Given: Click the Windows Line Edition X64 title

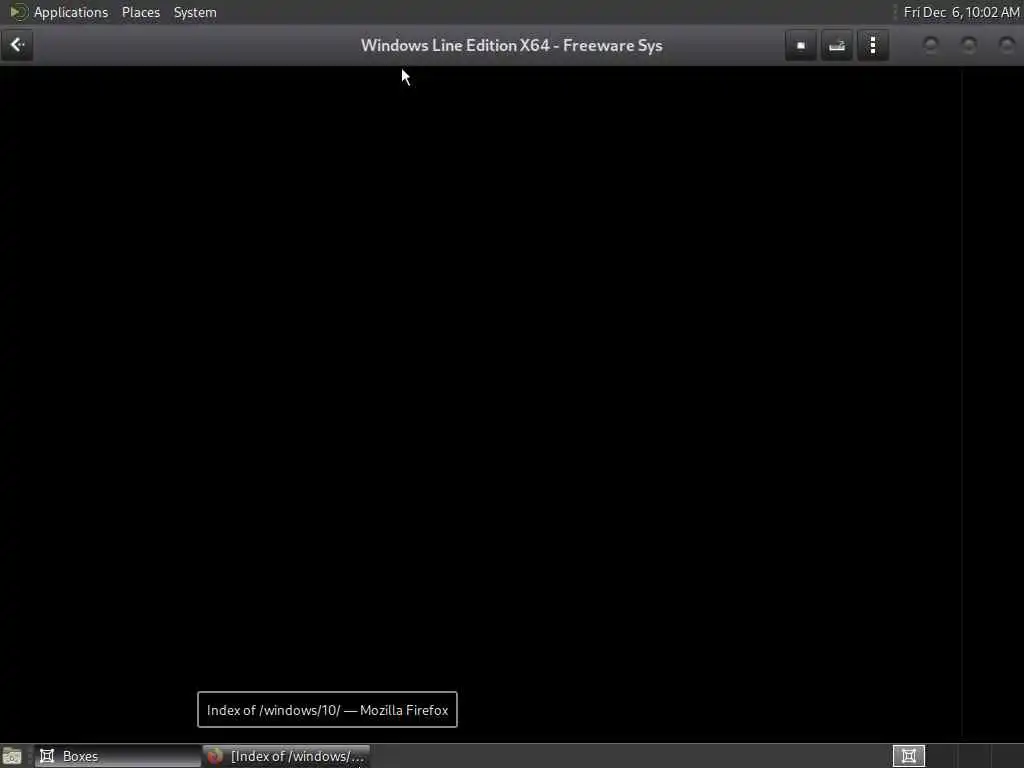Looking at the screenshot, I should pos(511,46).
